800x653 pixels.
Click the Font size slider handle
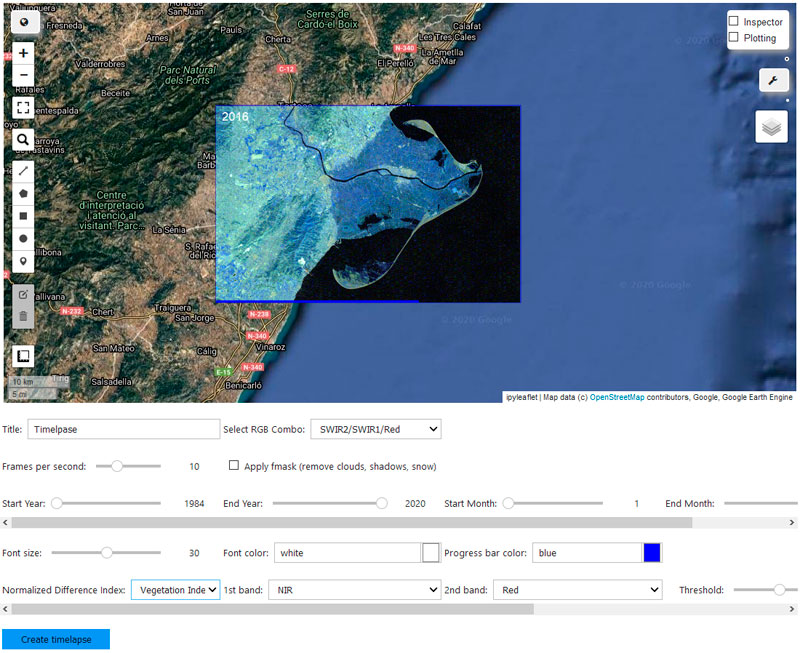click(x=107, y=552)
